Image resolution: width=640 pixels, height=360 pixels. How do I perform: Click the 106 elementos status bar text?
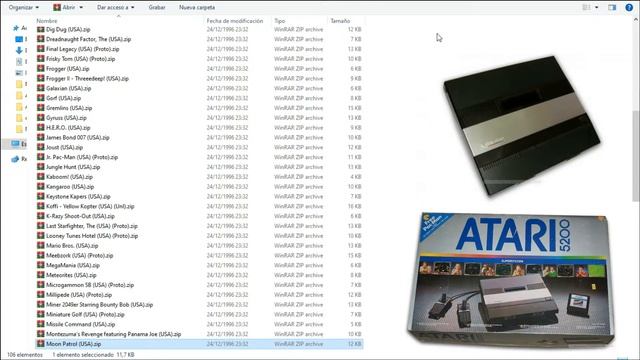pyautogui.click(x=25, y=355)
